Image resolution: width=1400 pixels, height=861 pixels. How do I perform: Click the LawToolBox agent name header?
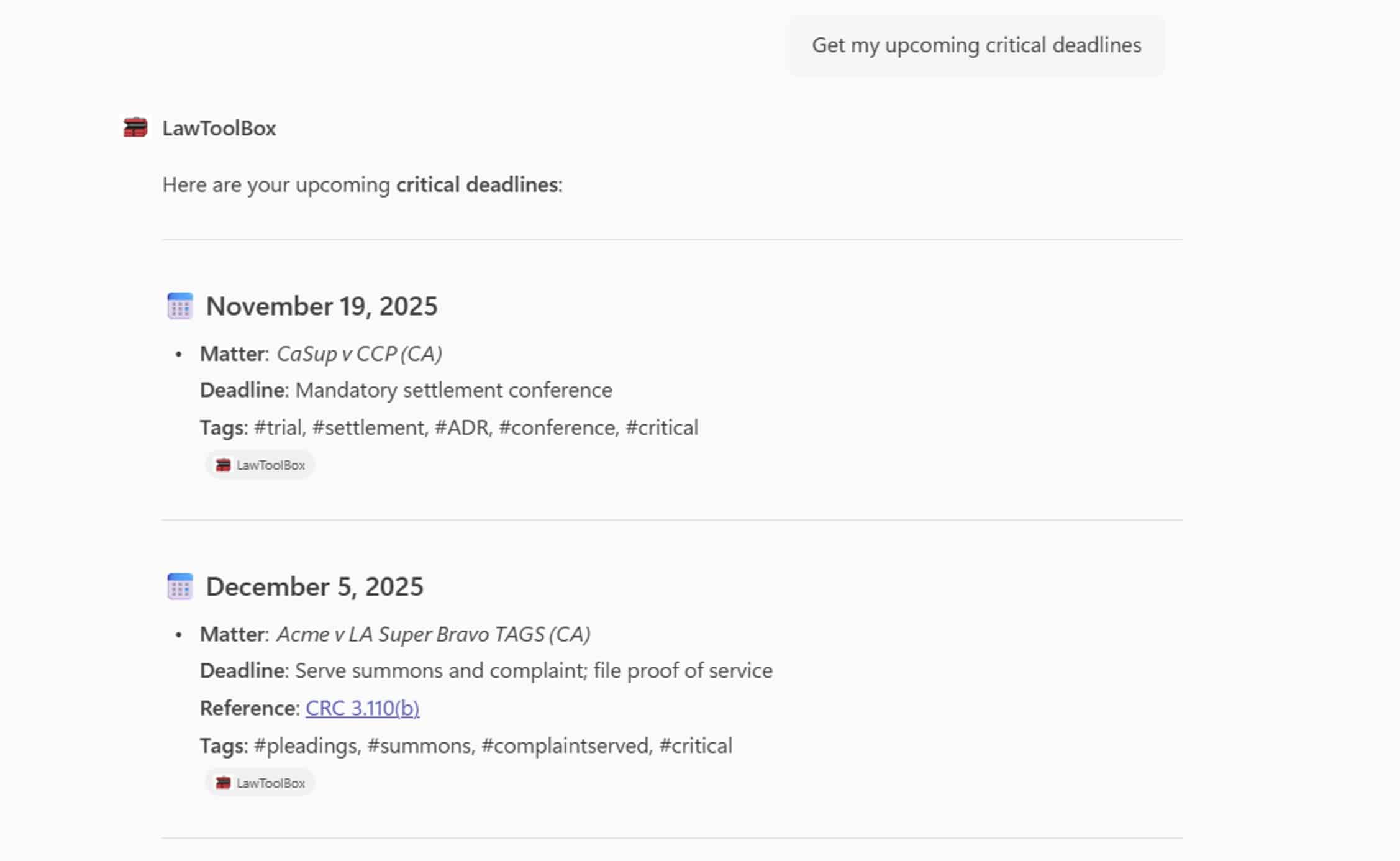(x=219, y=128)
